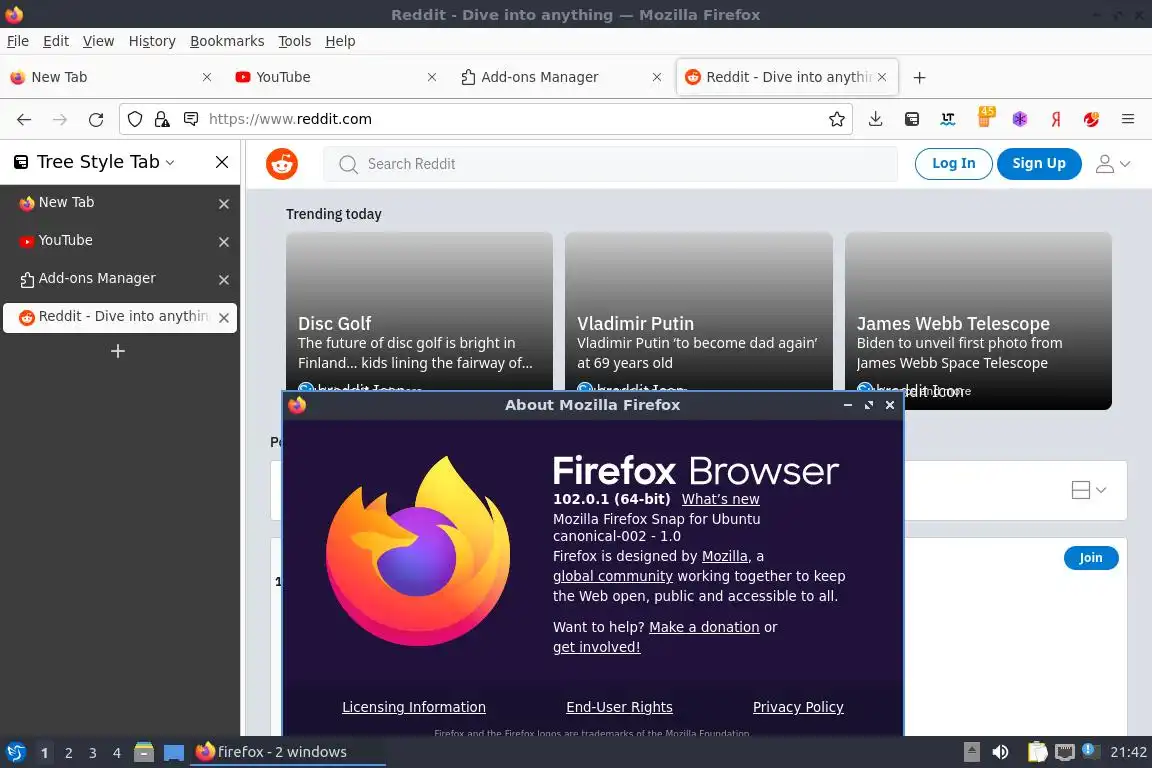Viewport: 1152px width, 768px height.
Task: Open Licensing Information in About Firefox
Action: tap(414, 707)
